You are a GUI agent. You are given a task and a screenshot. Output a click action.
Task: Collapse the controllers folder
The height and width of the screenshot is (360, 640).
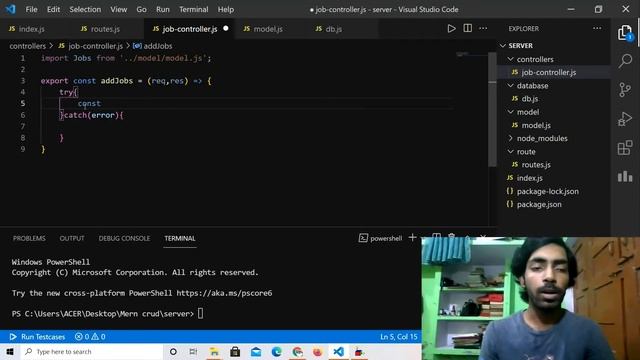pos(511,59)
